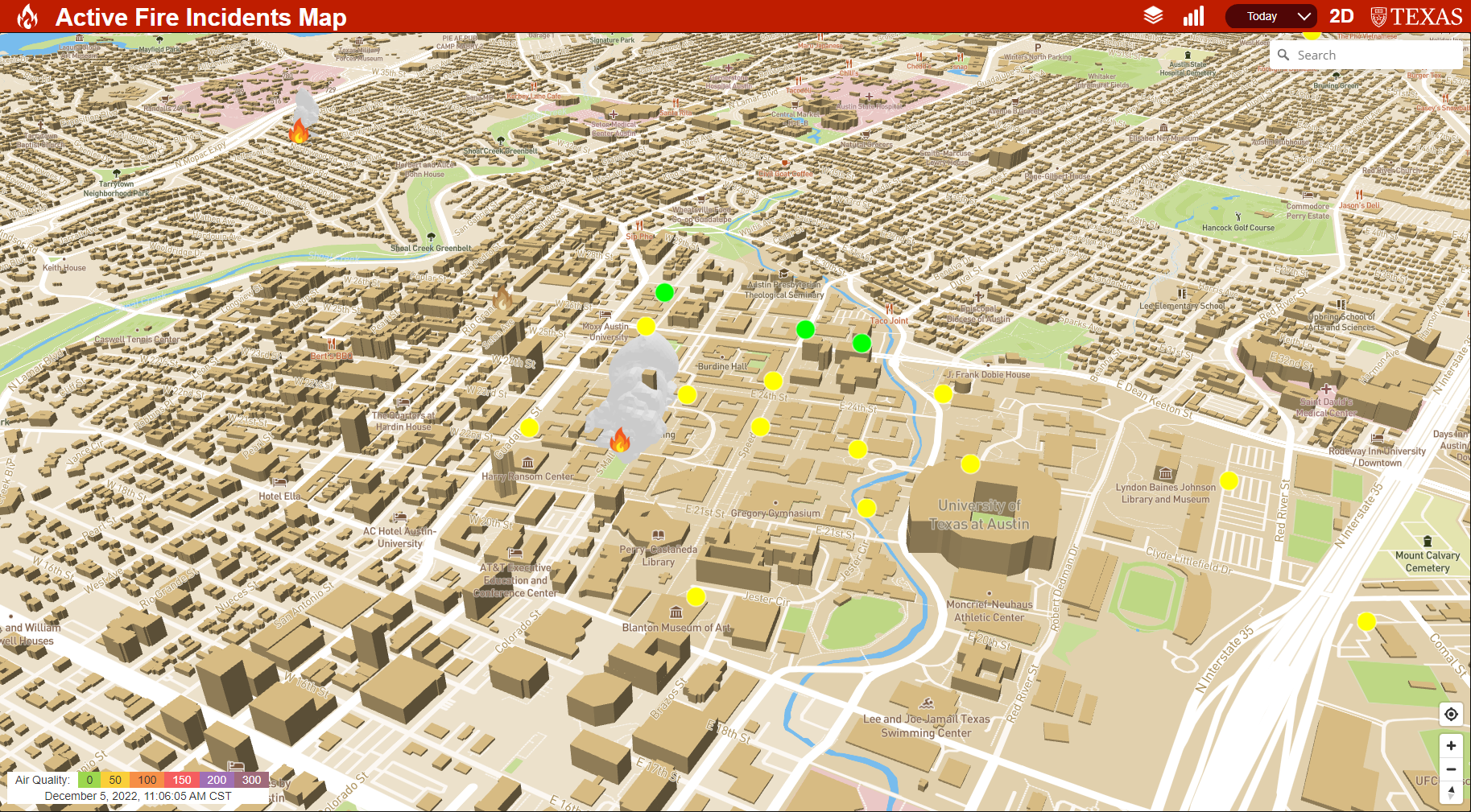The width and height of the screenshot is (1471, 812).
Task: Select the fire incident above Harry Ransom Center
Action: pyautogui.click(x=620, y=439)
